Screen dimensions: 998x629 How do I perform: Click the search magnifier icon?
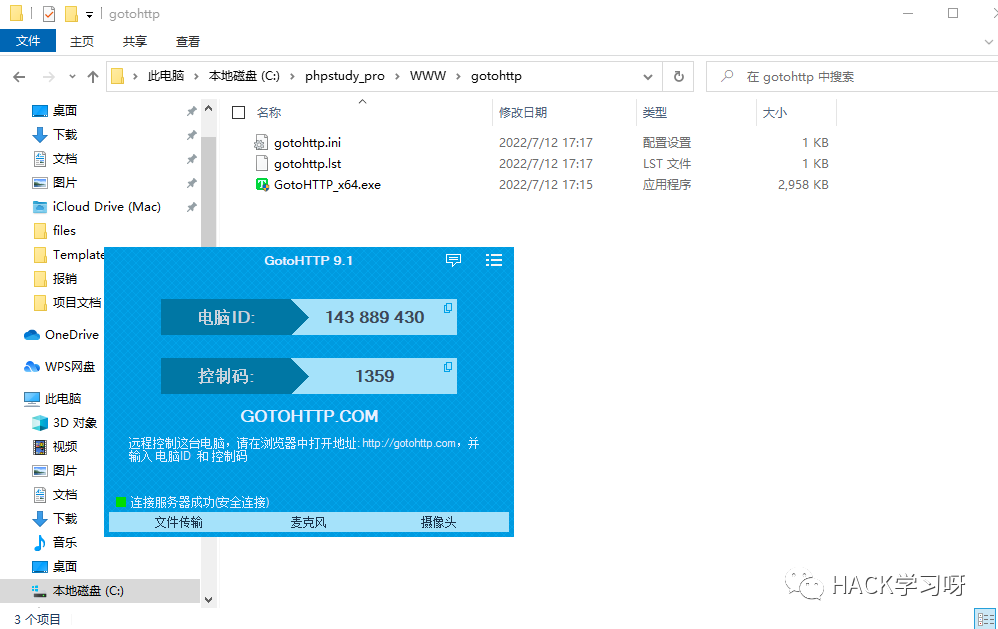click(727, 76)
